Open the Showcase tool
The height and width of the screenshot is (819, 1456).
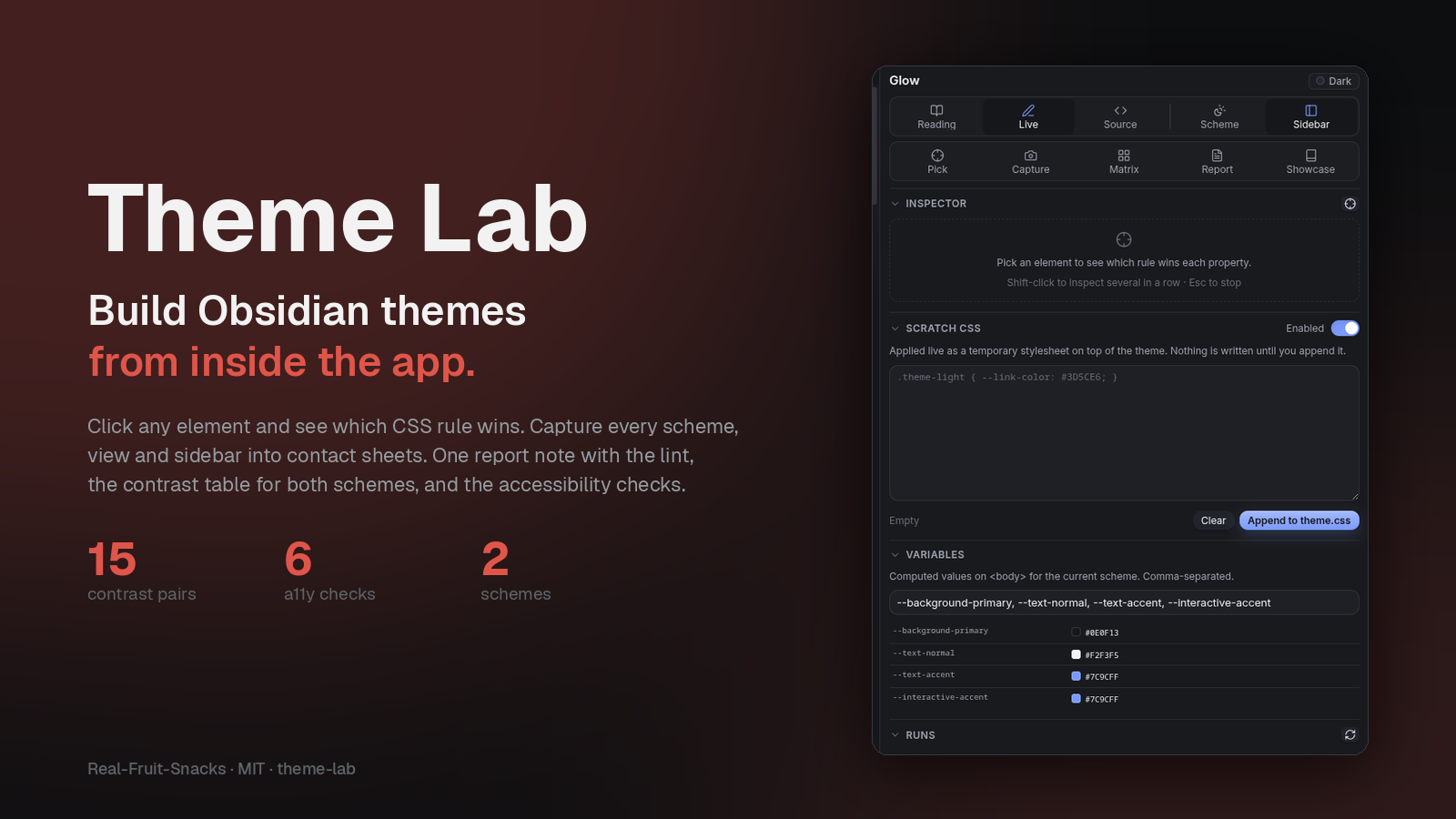1310,161
